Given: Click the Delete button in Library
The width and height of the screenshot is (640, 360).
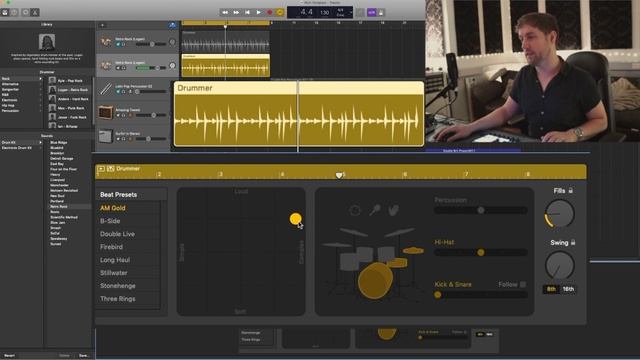Looking at the screenshot, I should pos(64,356).
